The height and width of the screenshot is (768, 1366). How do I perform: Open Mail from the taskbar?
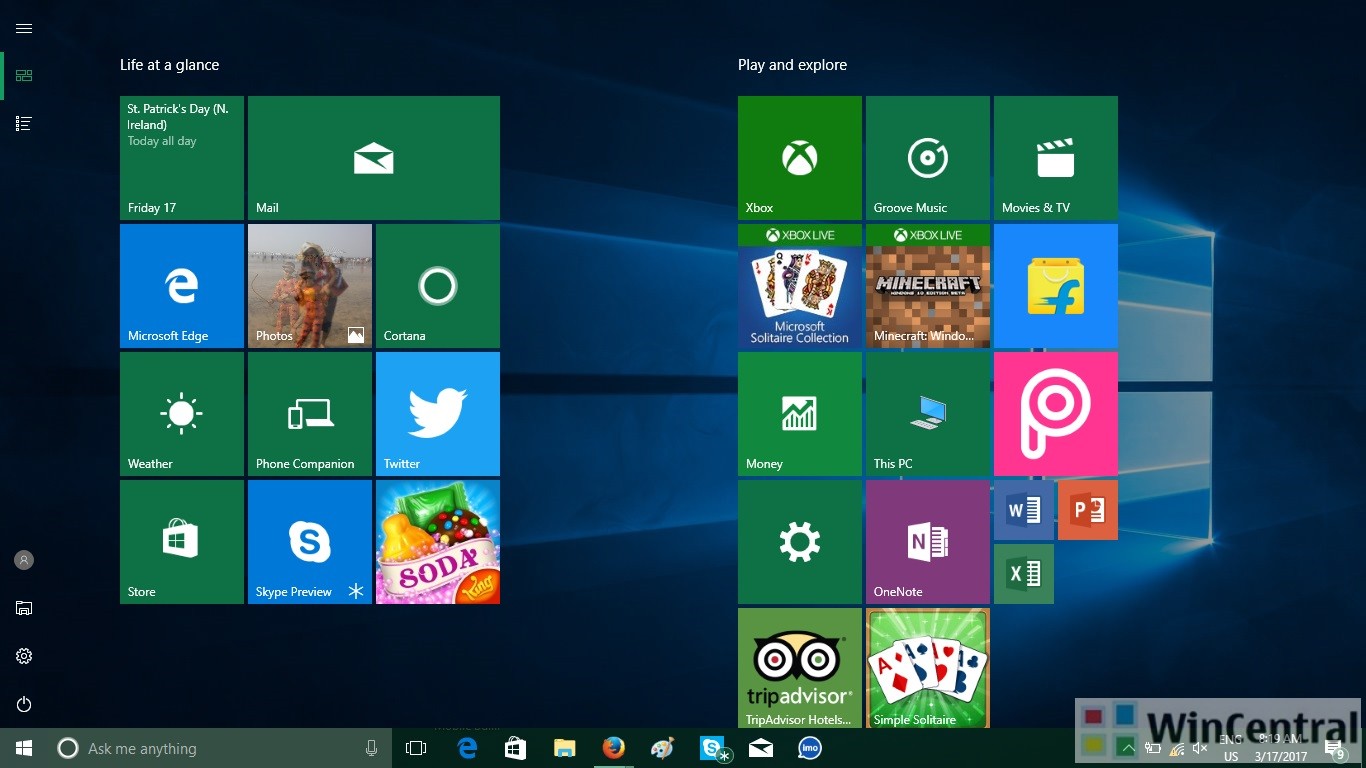click(761, 748)
